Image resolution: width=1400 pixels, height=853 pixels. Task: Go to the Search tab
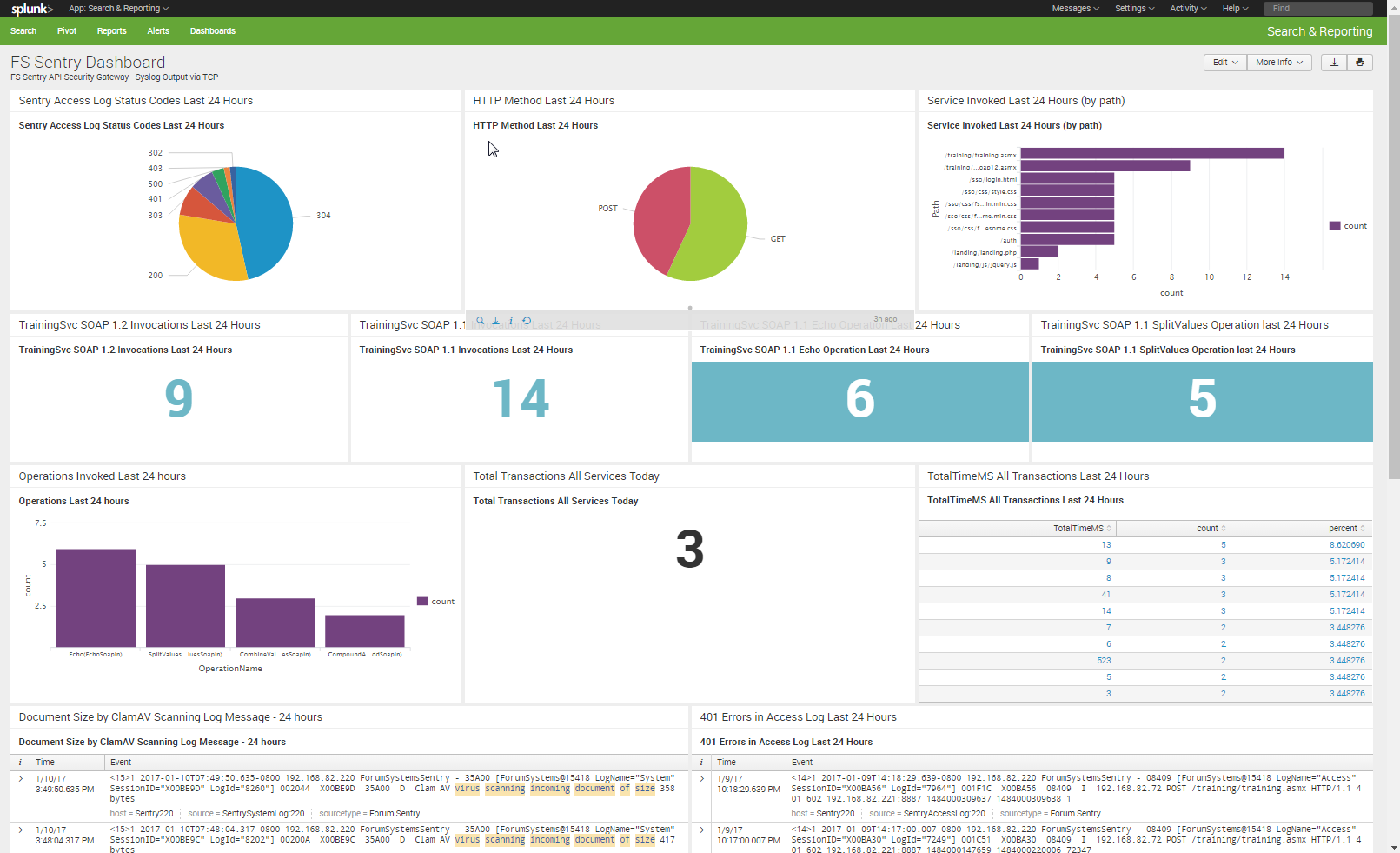click(x=23, y=31)
